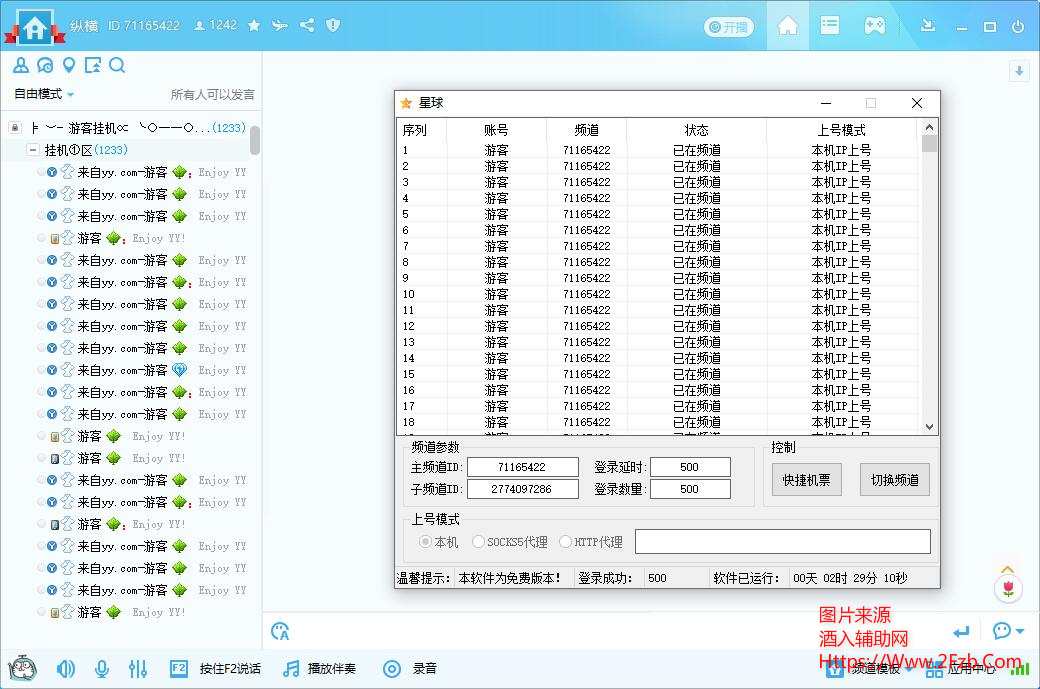Click the 切换频道 button
This screenshot has height=689, width=1040.
pos(895,479)
